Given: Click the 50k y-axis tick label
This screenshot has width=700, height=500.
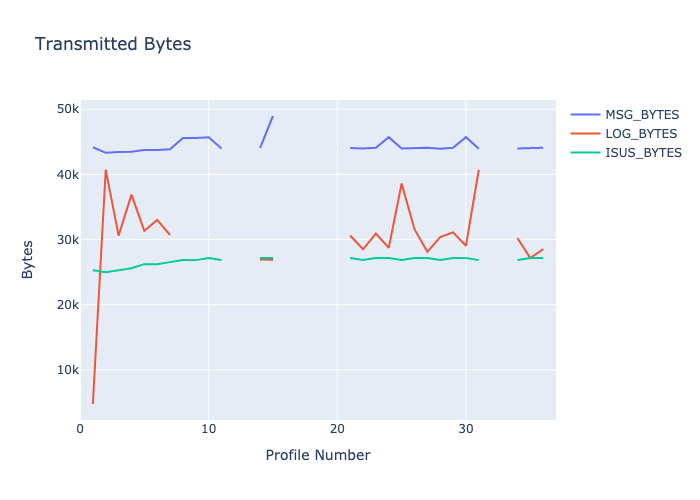Looking at the screenshot, I should point(68,109).
